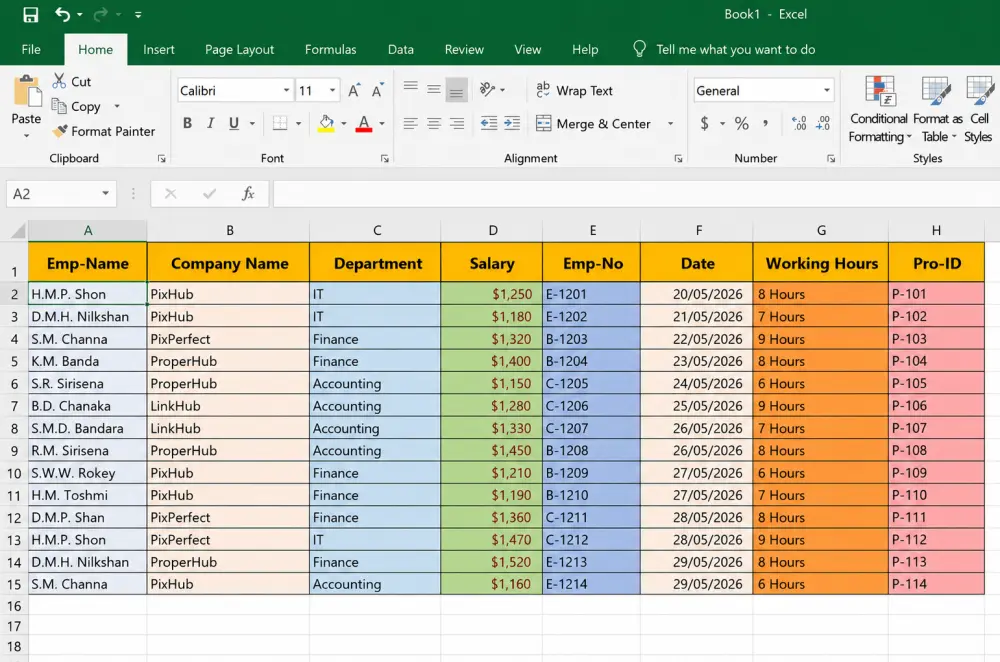The height and width of the screenshot is (662, 1000).
Task: Open the Alignment dialog launcher
Action: 678,158
